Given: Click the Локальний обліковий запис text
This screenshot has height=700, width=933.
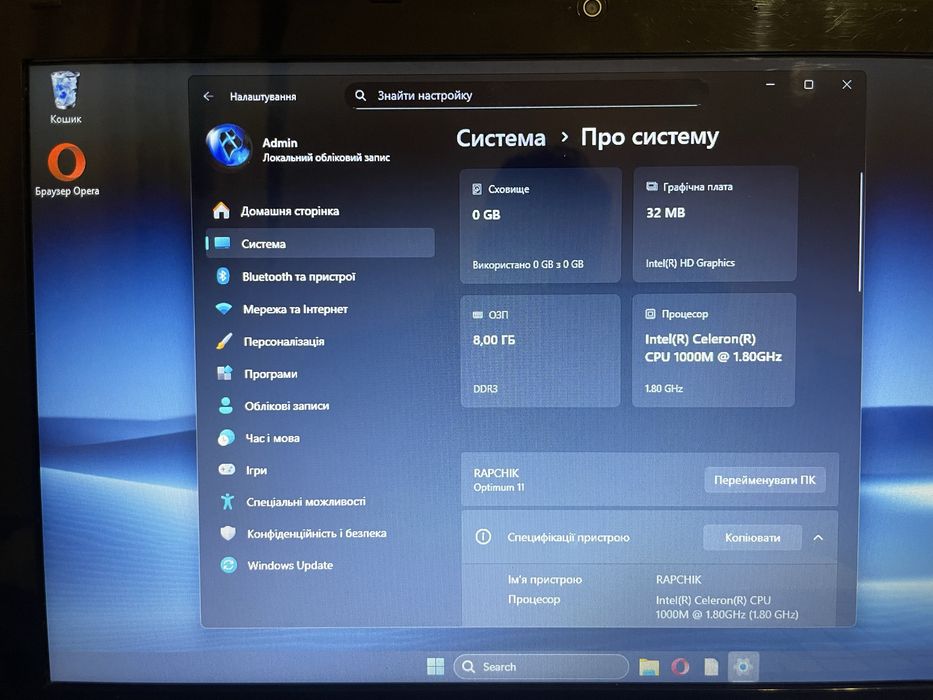Looking at the screenshot, I should point(326,158).
